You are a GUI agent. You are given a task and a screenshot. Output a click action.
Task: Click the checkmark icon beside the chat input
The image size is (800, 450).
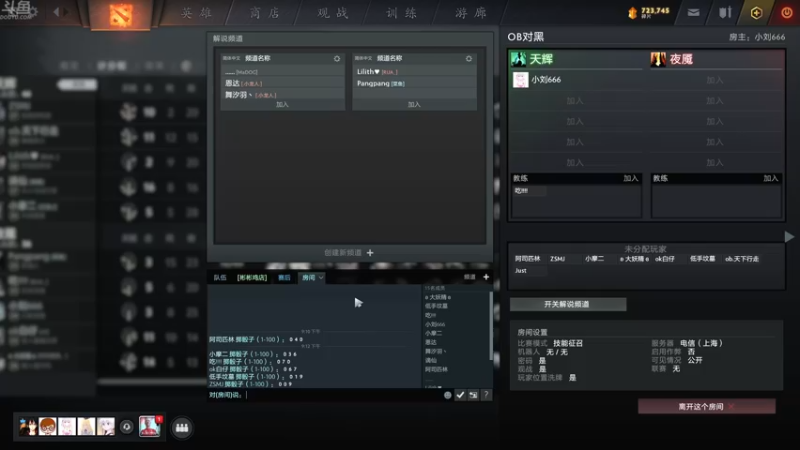coord(460,395)
